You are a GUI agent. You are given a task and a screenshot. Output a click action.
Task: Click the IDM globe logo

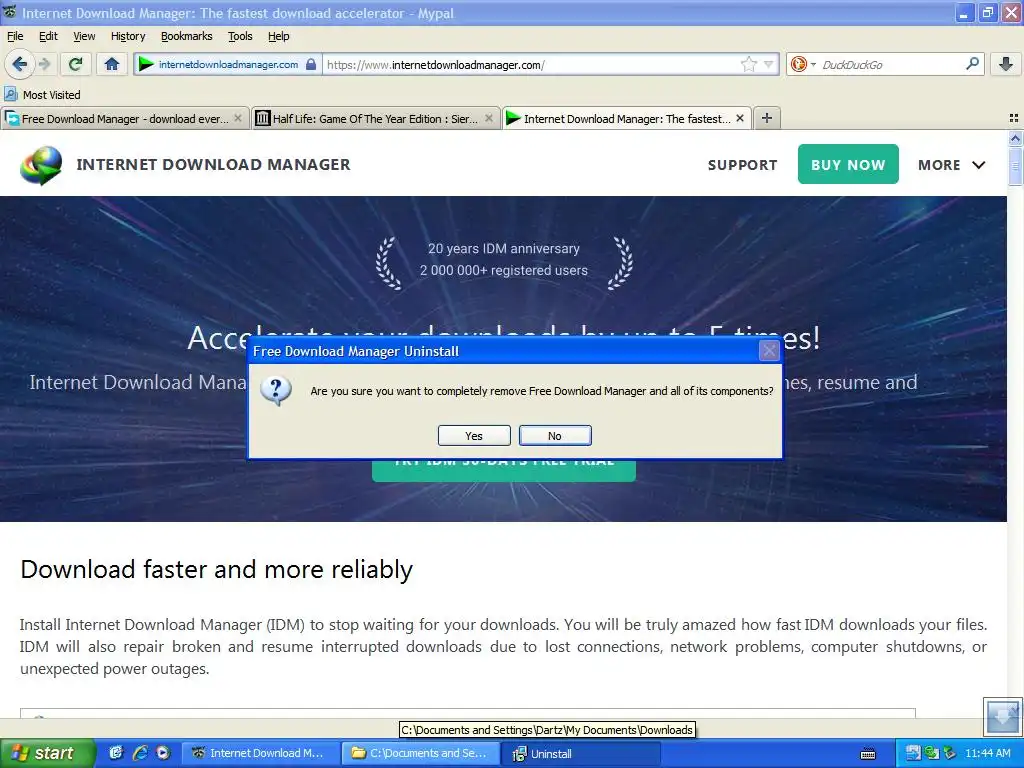coord(41,165)
